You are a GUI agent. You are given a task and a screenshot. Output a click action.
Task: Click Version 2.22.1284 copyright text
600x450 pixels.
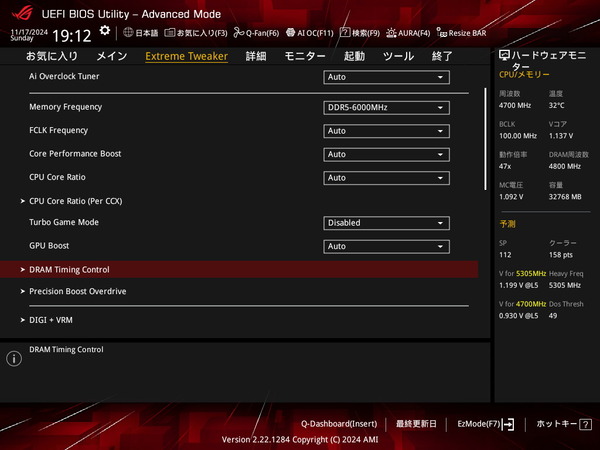coord(300,439)
